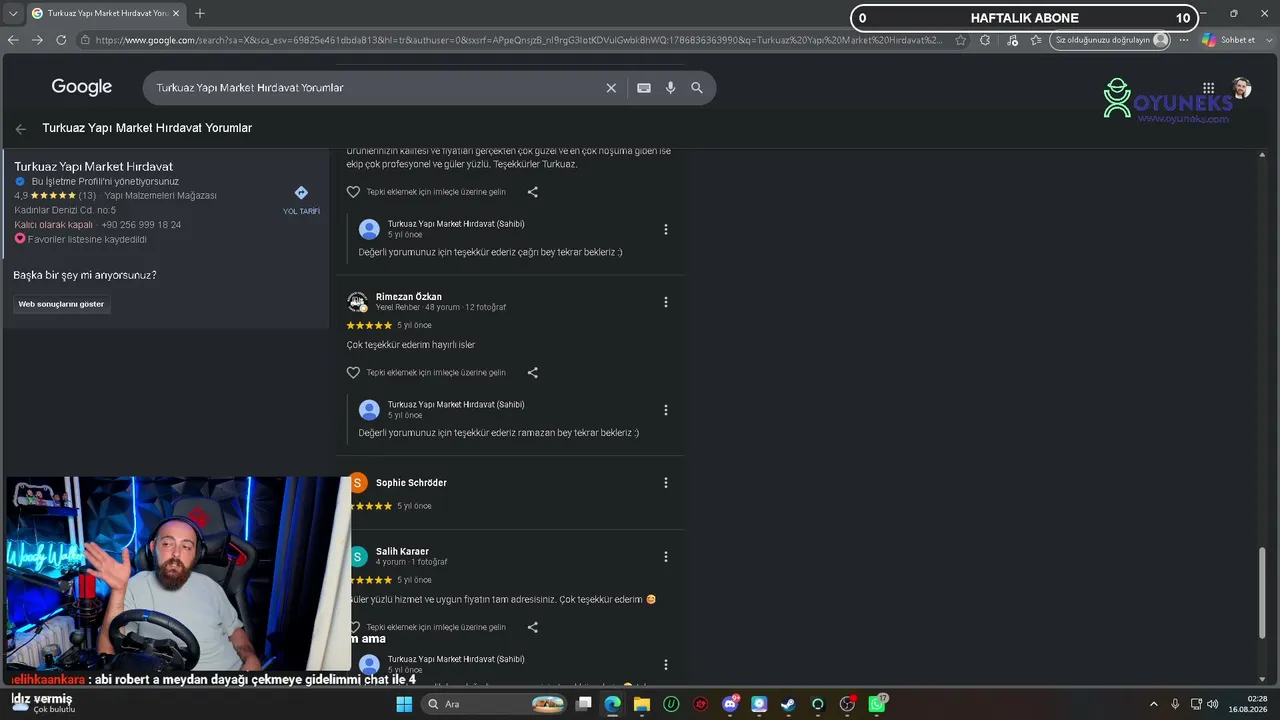Click Rimezan Özkan's profile picture
This screenshot has height=720, width=1280.
(x=357, y=302)
